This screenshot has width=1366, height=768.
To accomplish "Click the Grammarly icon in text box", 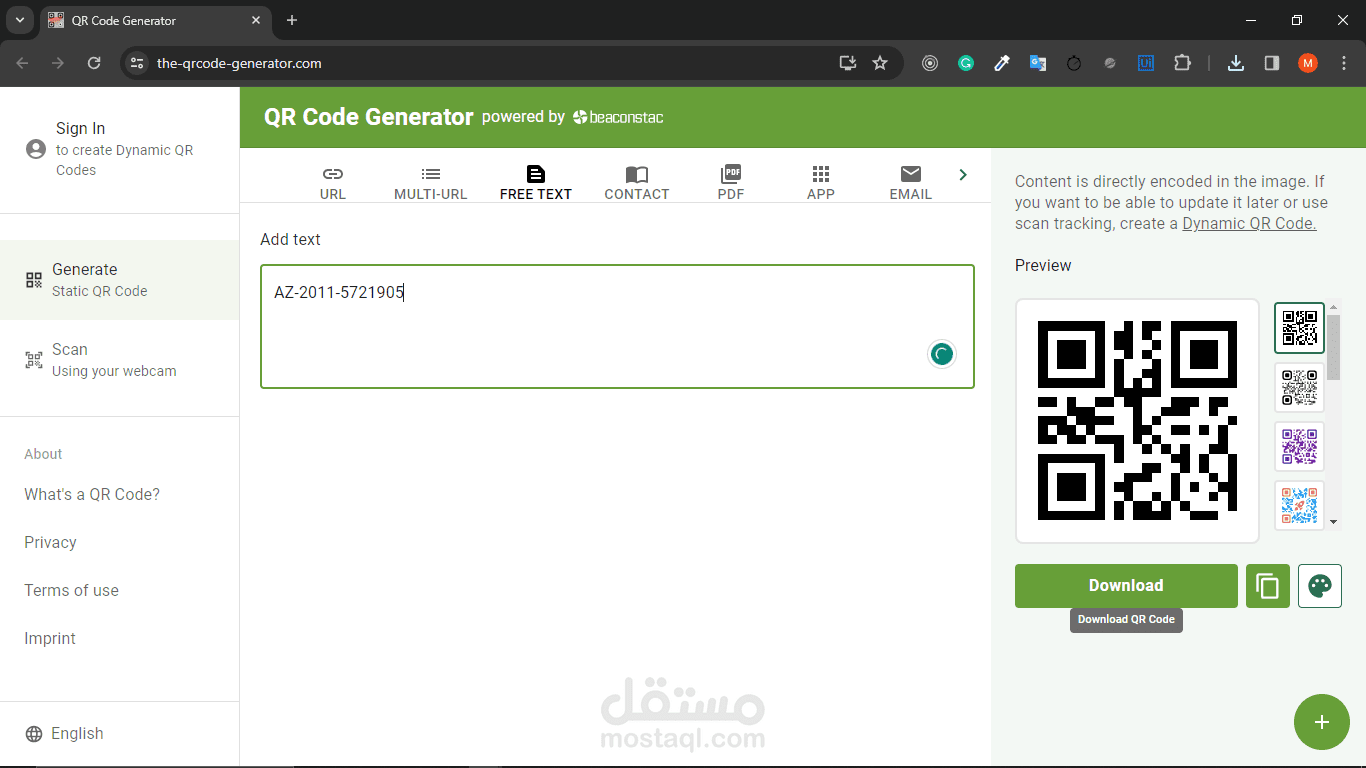I will tap(941, 353).
